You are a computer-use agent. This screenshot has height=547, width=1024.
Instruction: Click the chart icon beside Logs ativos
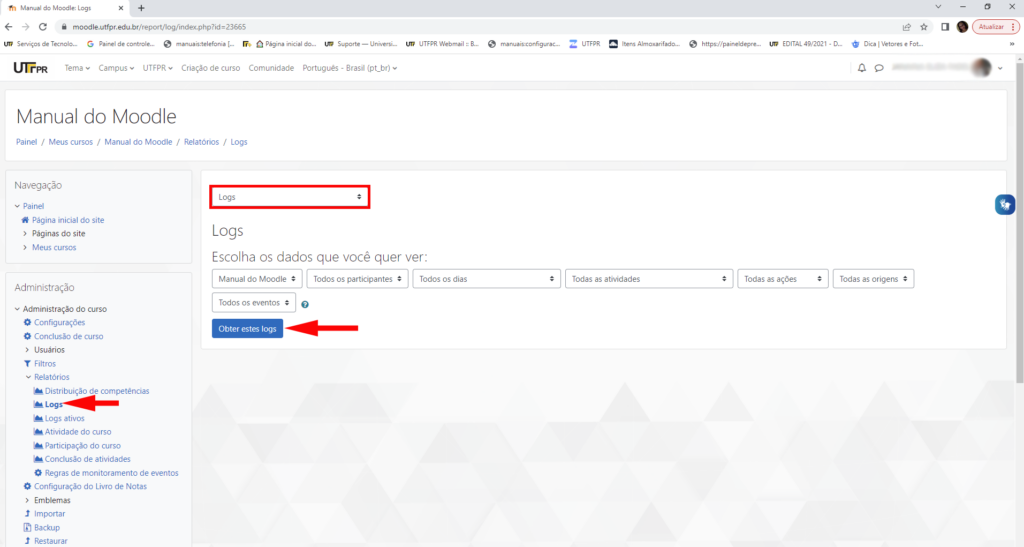click(x=38, y=418)
